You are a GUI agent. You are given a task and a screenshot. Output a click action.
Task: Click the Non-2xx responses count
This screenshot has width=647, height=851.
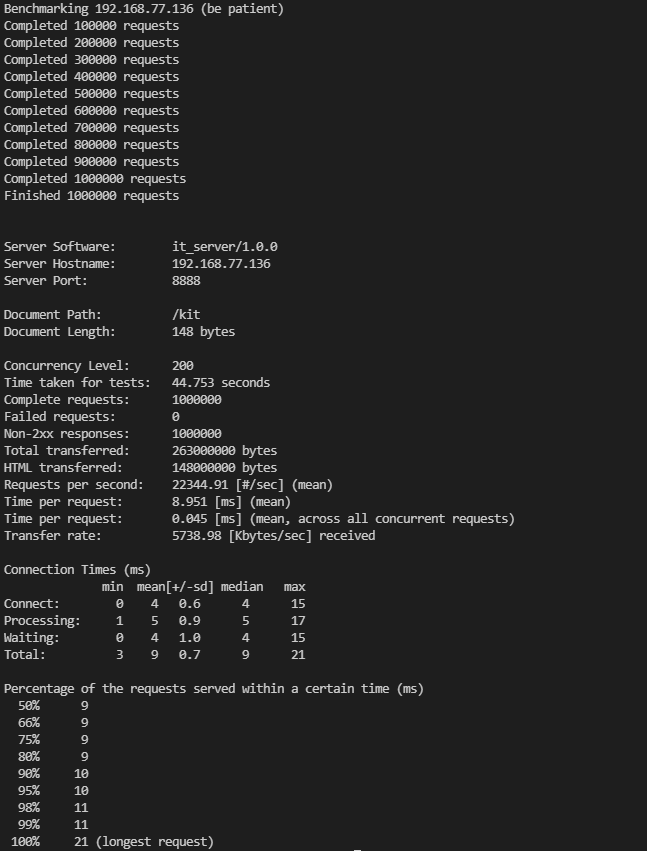pyautogui.click(x=196, y=434)
